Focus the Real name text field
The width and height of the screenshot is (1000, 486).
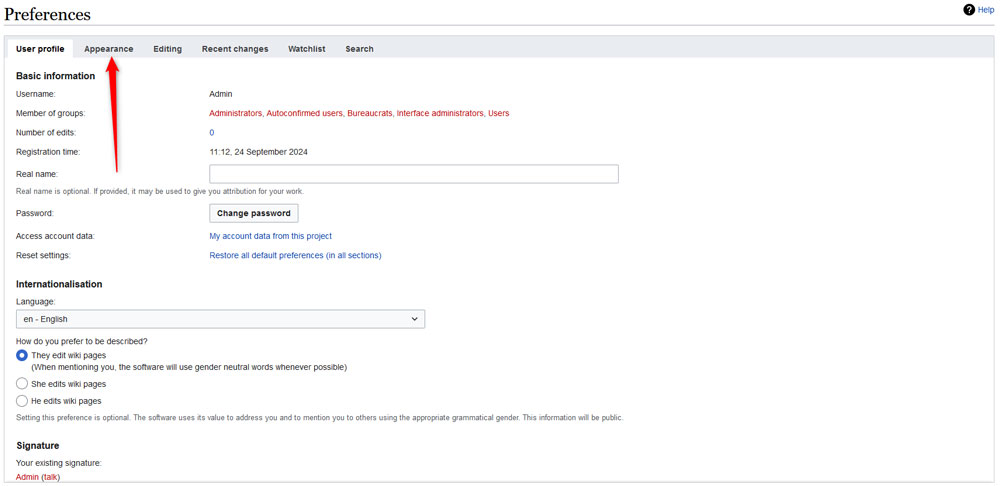tap(414, 174)
